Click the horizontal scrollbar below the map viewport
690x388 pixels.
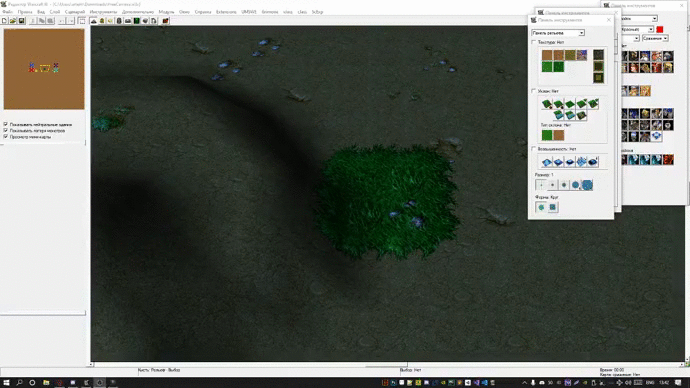tap(388, 365)
